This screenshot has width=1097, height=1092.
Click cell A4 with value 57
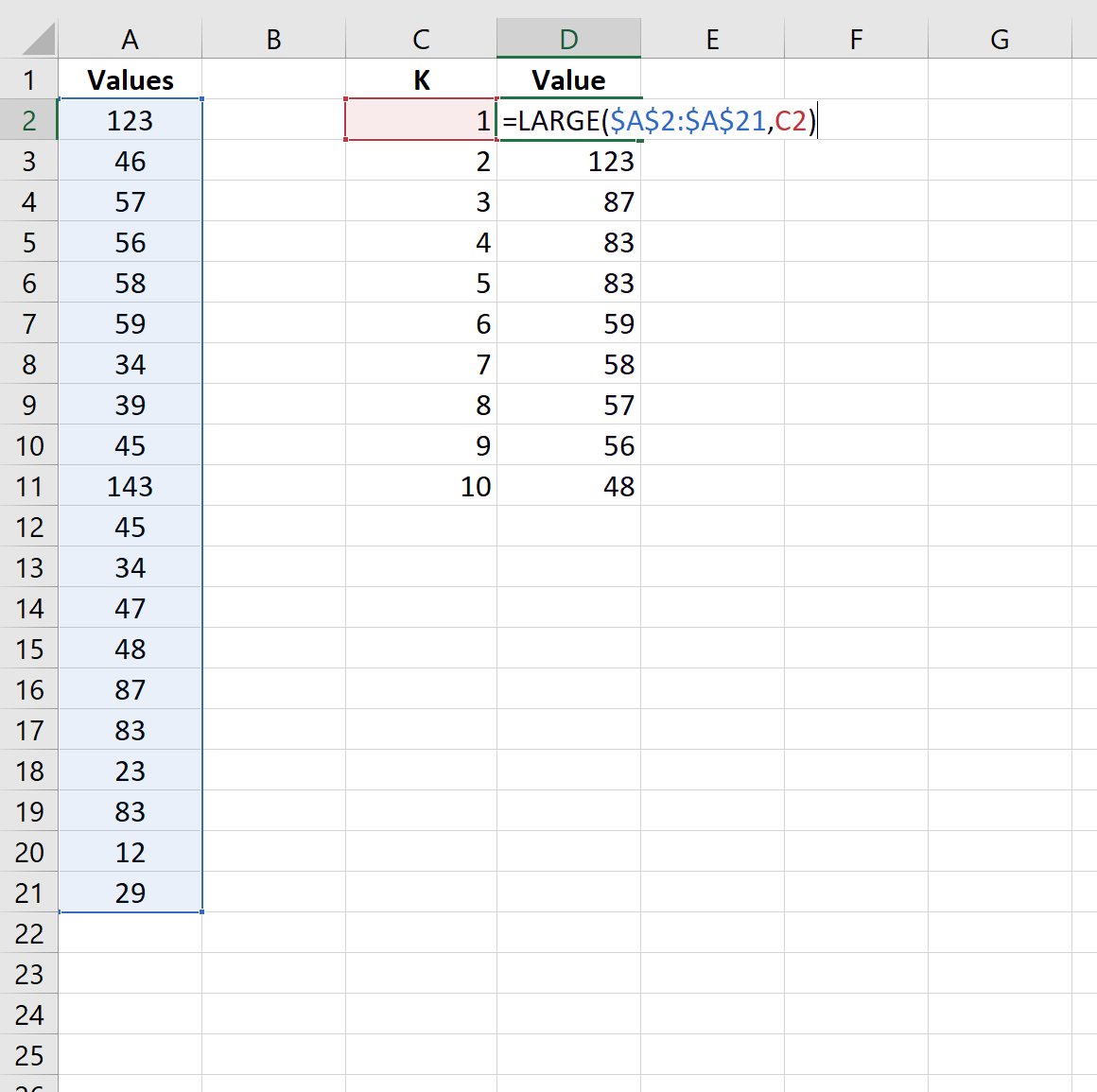[131, 200]
